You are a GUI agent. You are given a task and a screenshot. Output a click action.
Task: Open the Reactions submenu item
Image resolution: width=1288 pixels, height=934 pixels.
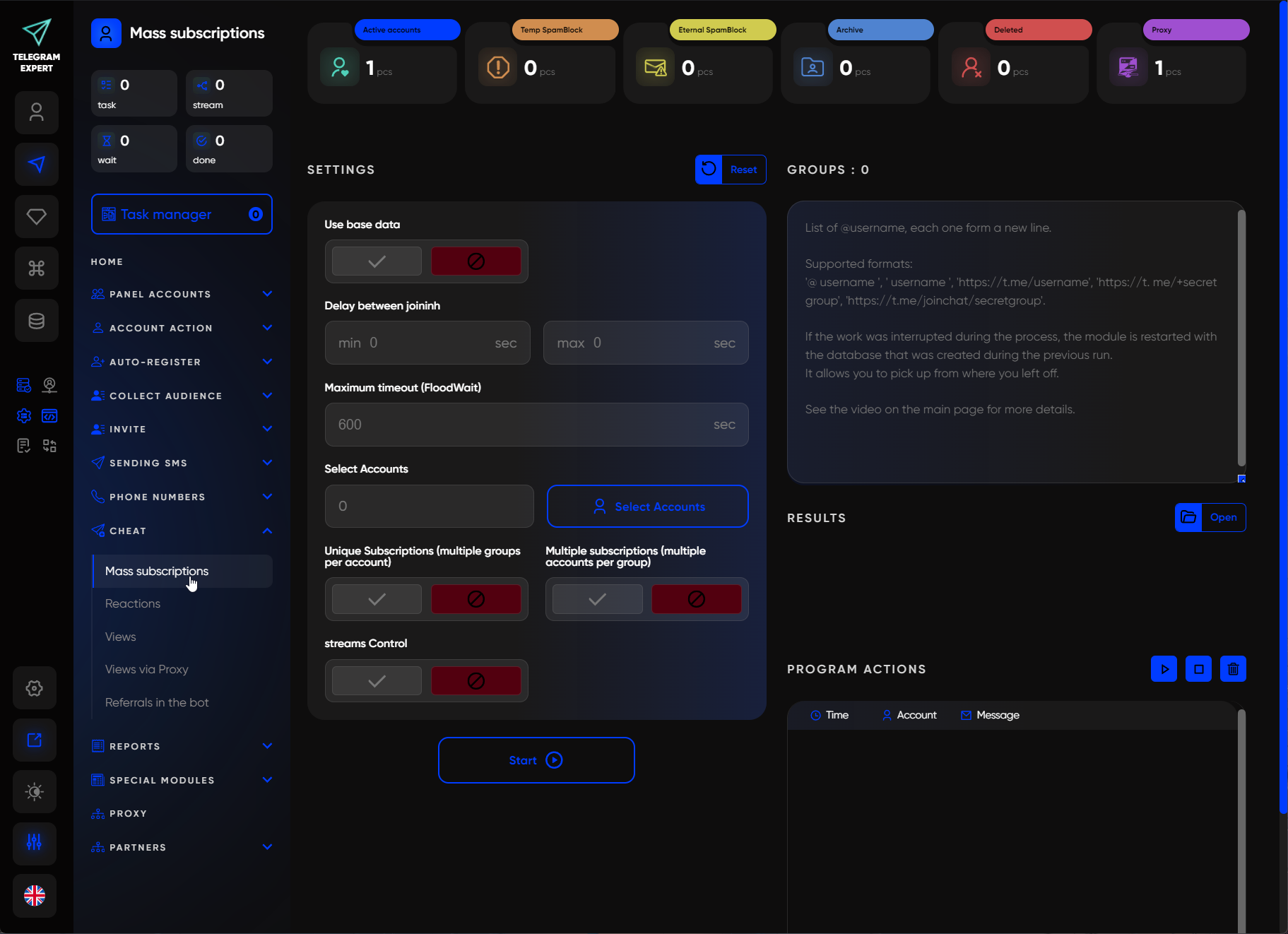(x=133, y=603)
